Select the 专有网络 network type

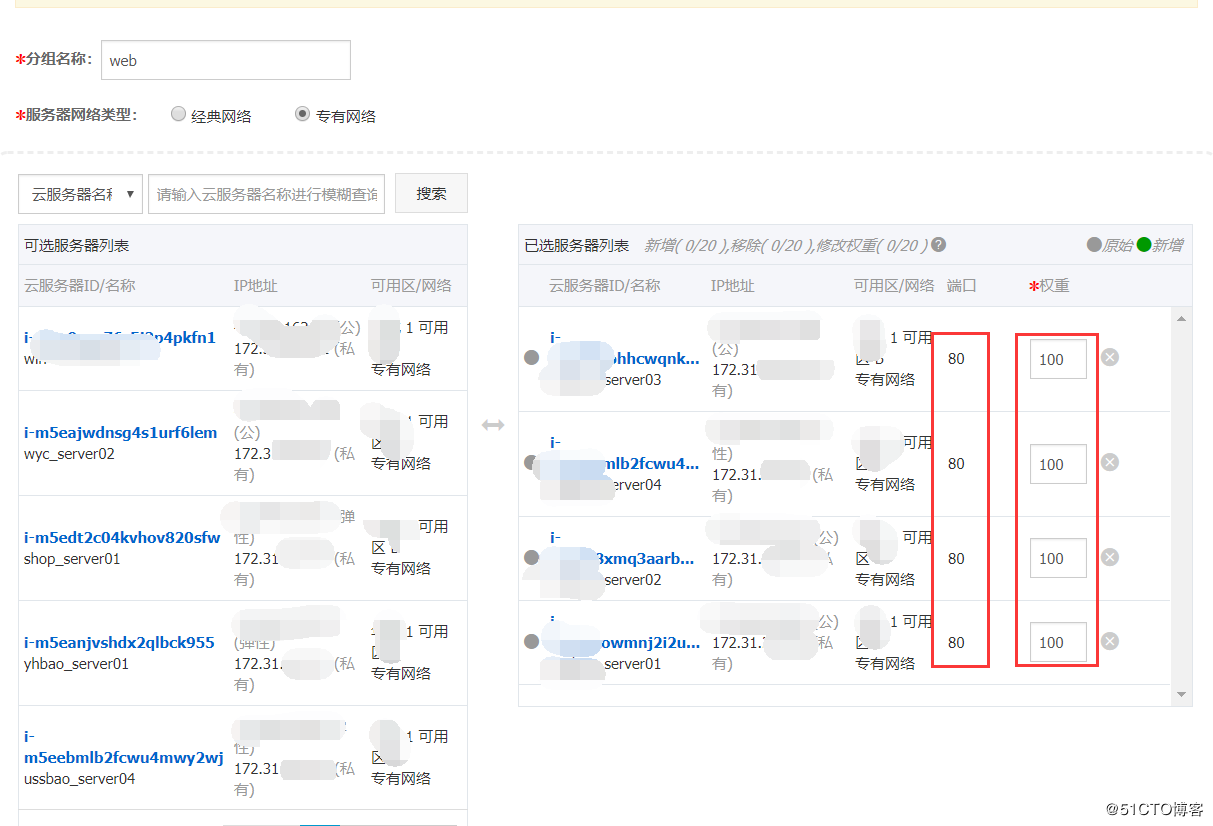click(302, 114)
